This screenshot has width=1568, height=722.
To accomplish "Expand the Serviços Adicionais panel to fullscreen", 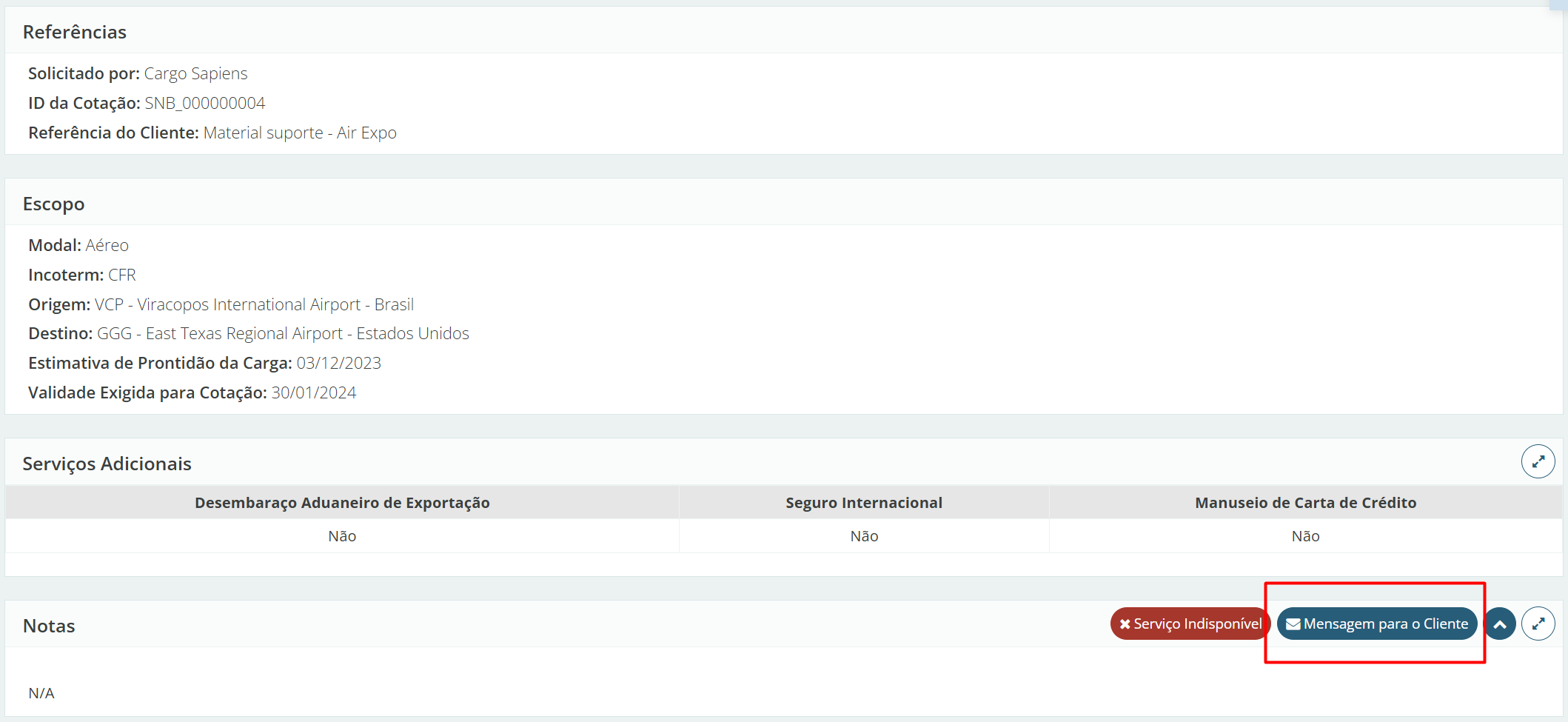I will 1538,461.
